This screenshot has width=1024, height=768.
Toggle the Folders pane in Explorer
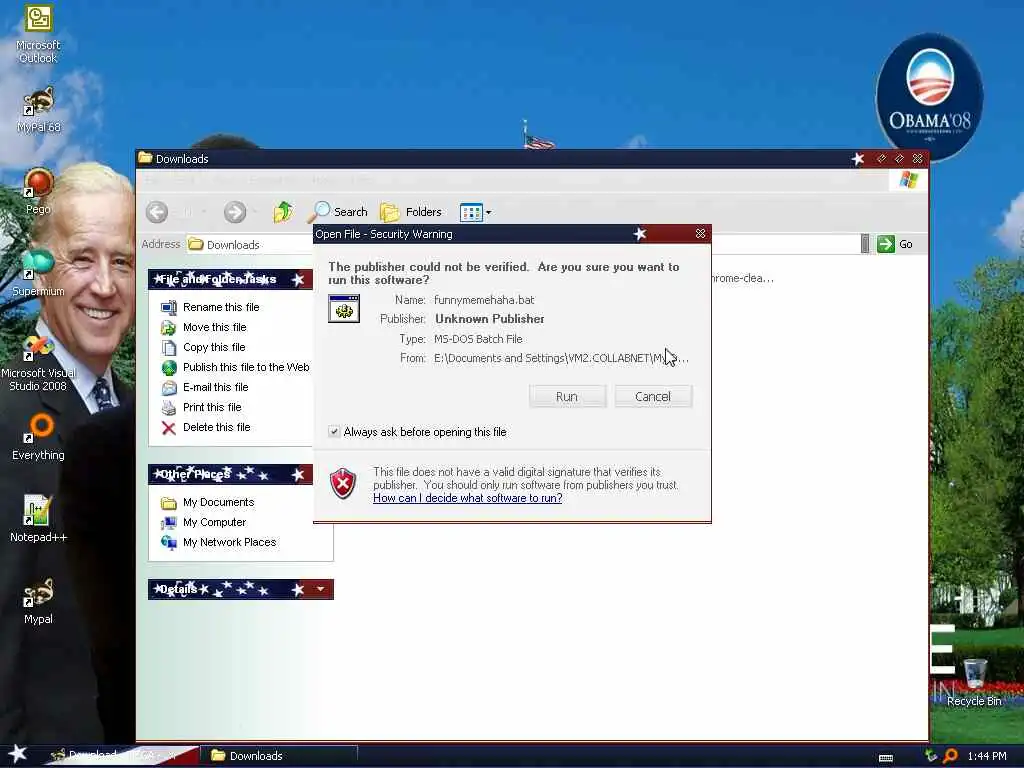(x=411, y=212)
